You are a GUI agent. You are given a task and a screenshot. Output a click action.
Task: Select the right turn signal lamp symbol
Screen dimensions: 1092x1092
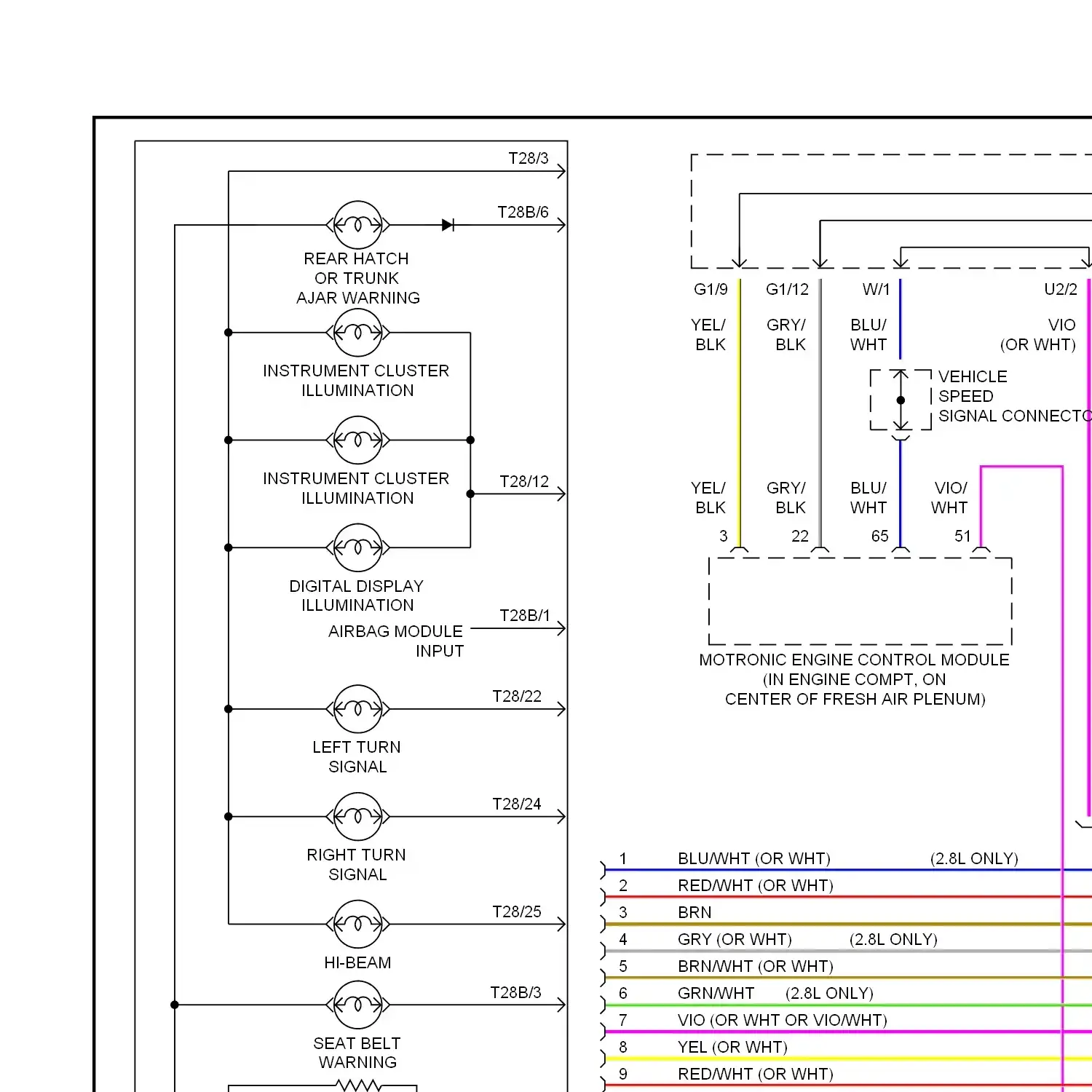pos(357,817)
